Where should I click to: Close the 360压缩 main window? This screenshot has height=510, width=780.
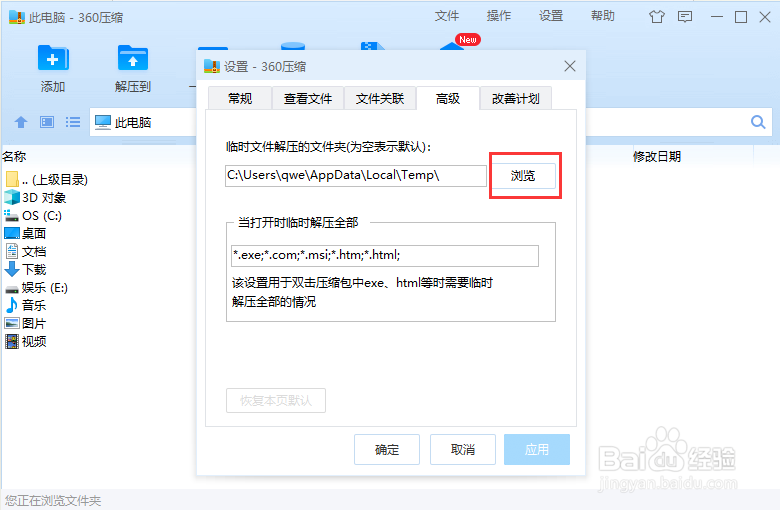pos(765,17)
